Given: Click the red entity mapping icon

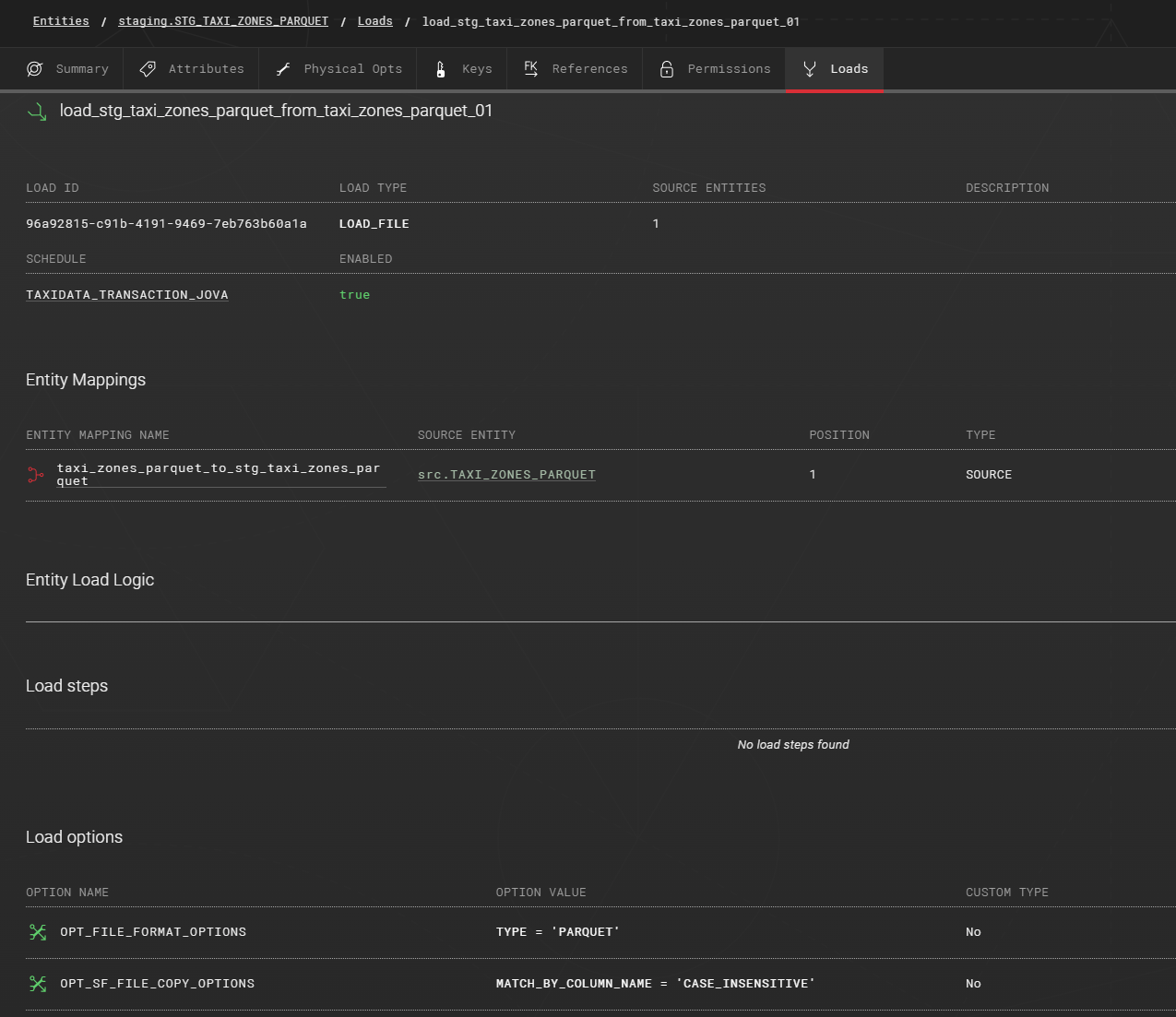Looking at the screenshot, I should coord(36,475).
